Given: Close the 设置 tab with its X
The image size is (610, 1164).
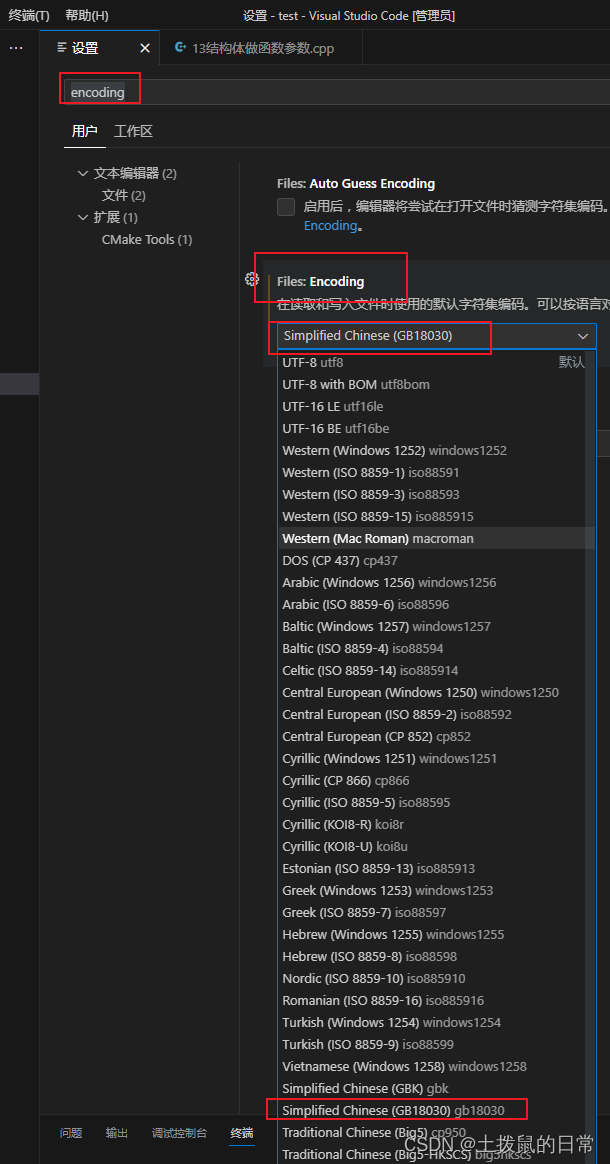Looking at the screenshot, I should [145, 48].
